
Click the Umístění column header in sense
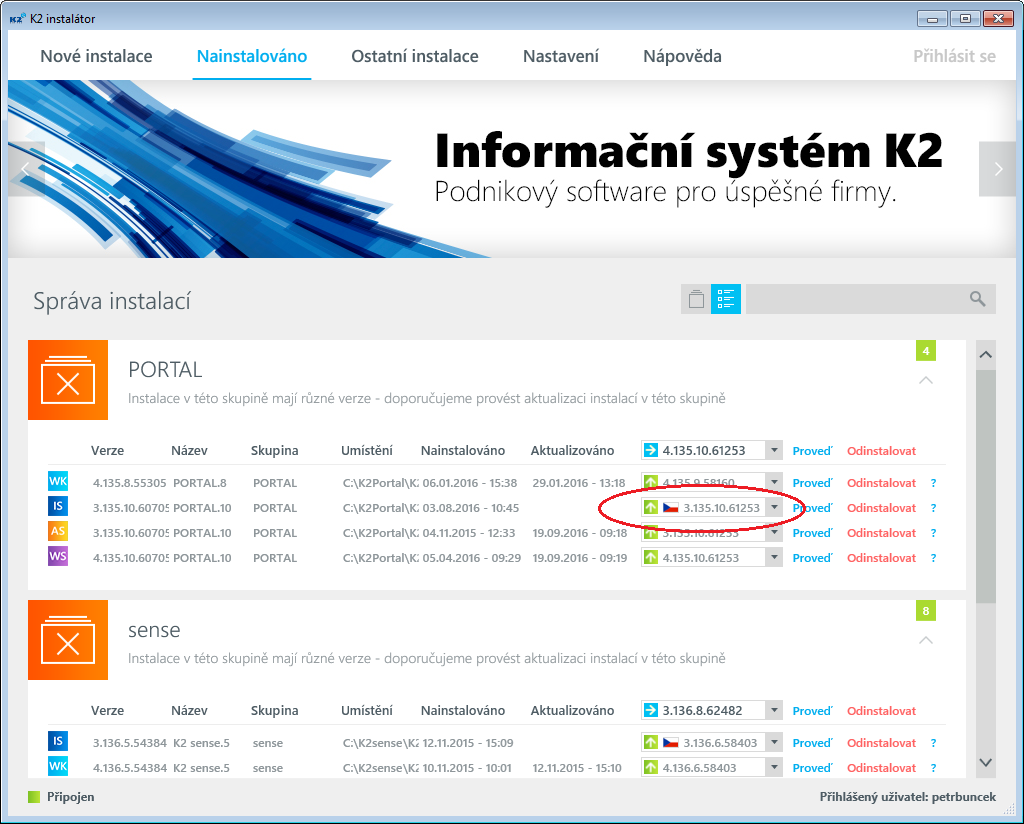click(366, 710)
